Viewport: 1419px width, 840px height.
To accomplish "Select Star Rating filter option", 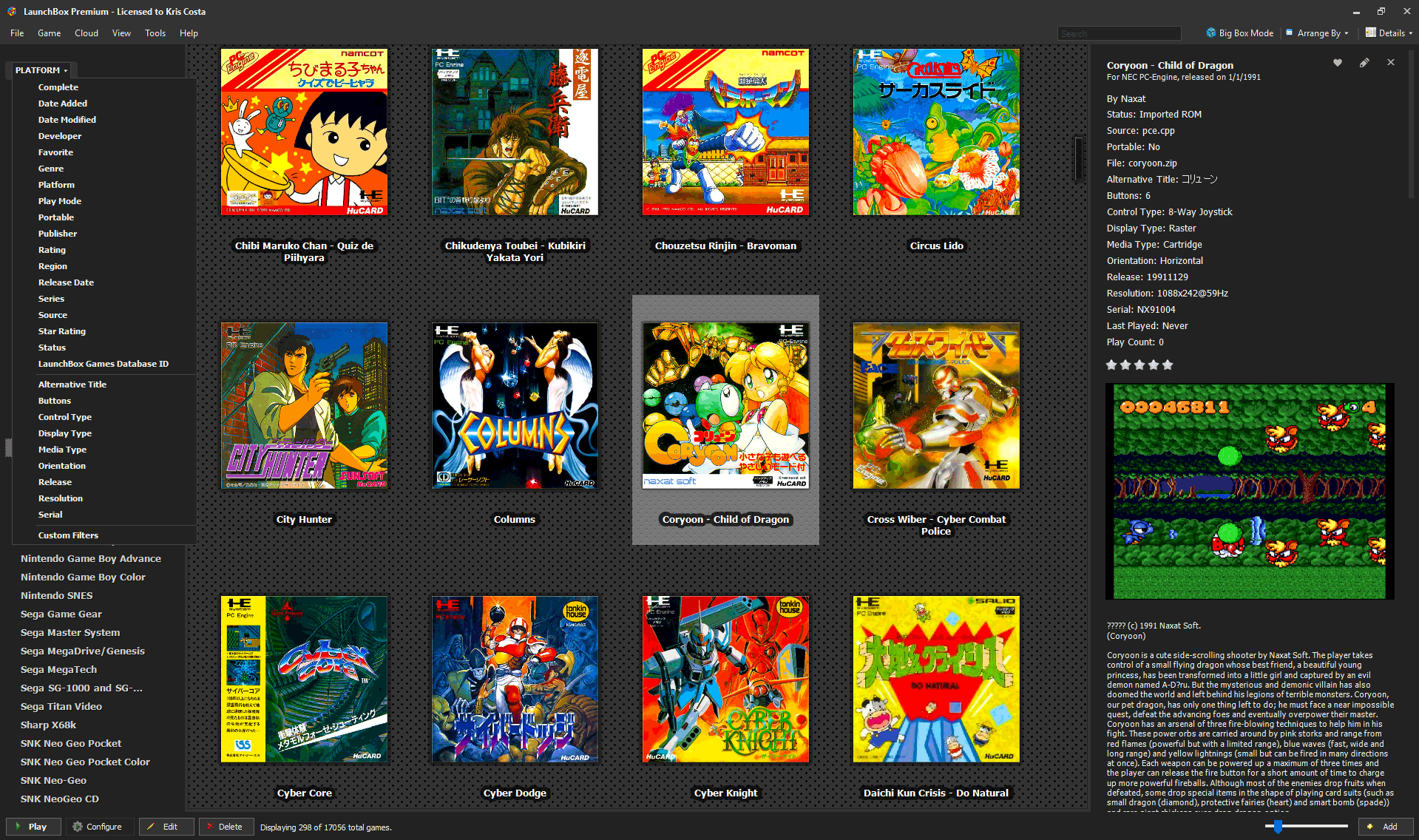I will click(62, 331).
